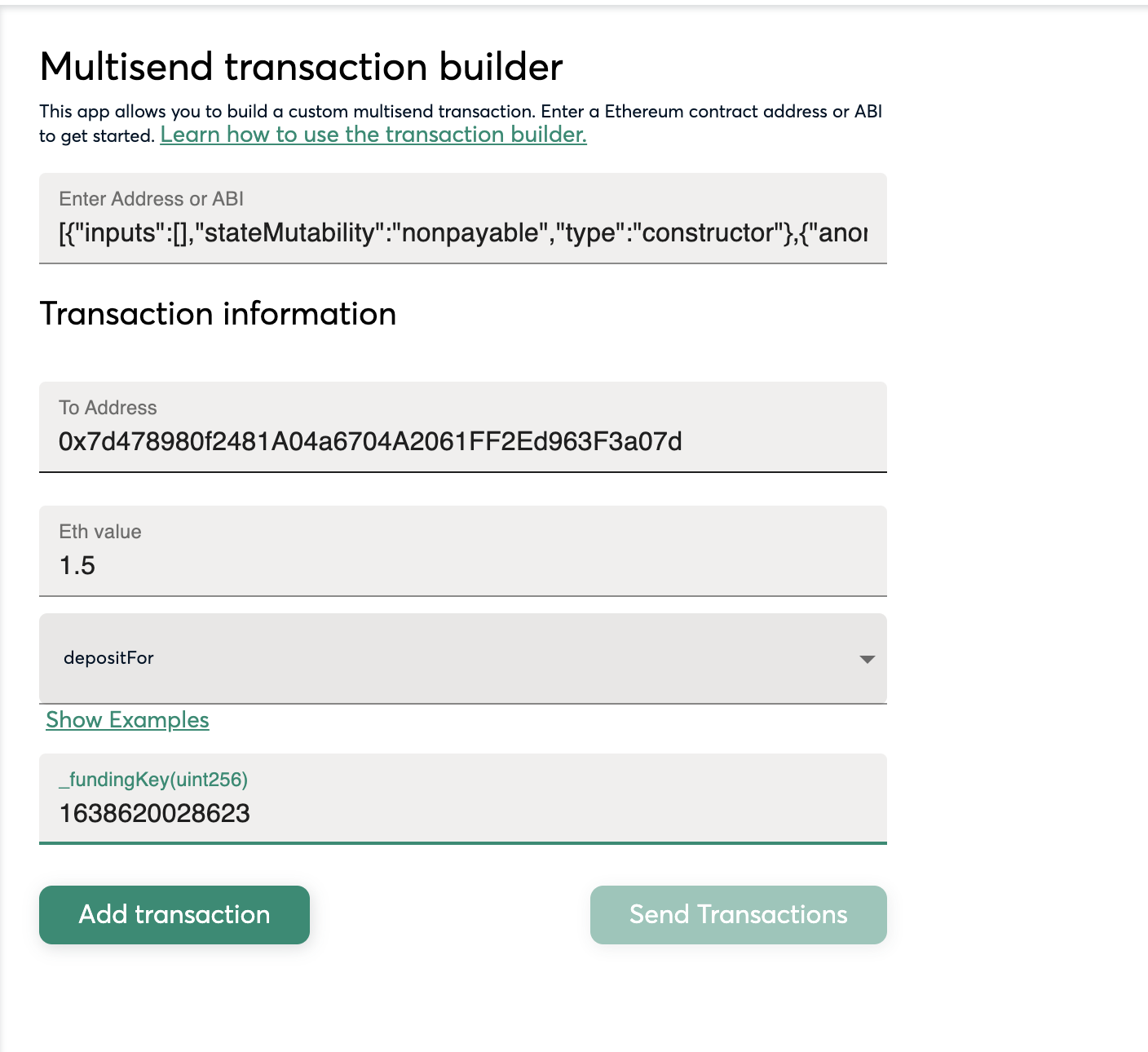Click into the To Address field
This screenshot has height=1052, width=1148.
[x=462, y=427]
